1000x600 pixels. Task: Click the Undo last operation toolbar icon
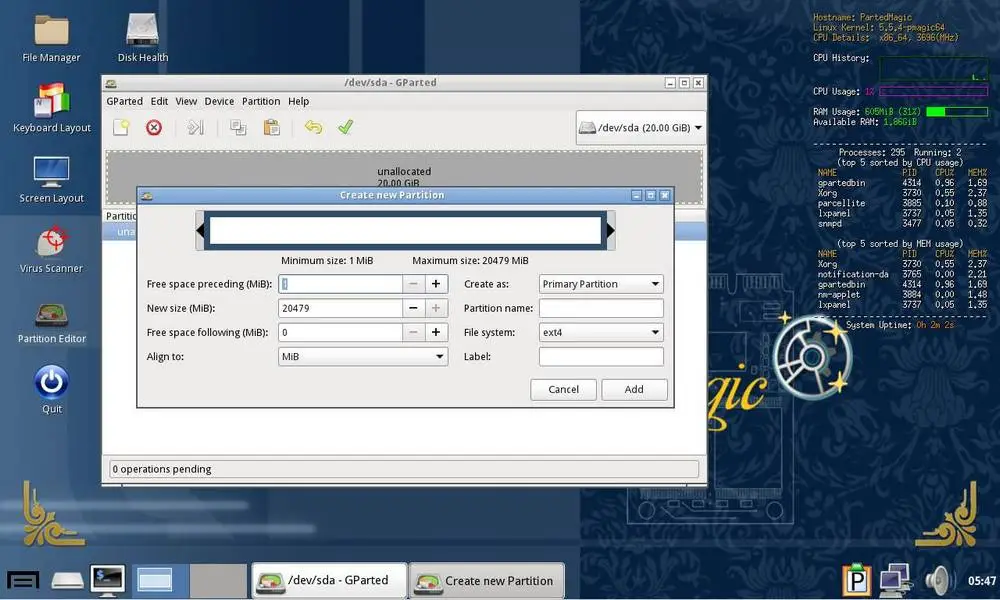click(313, 127)
